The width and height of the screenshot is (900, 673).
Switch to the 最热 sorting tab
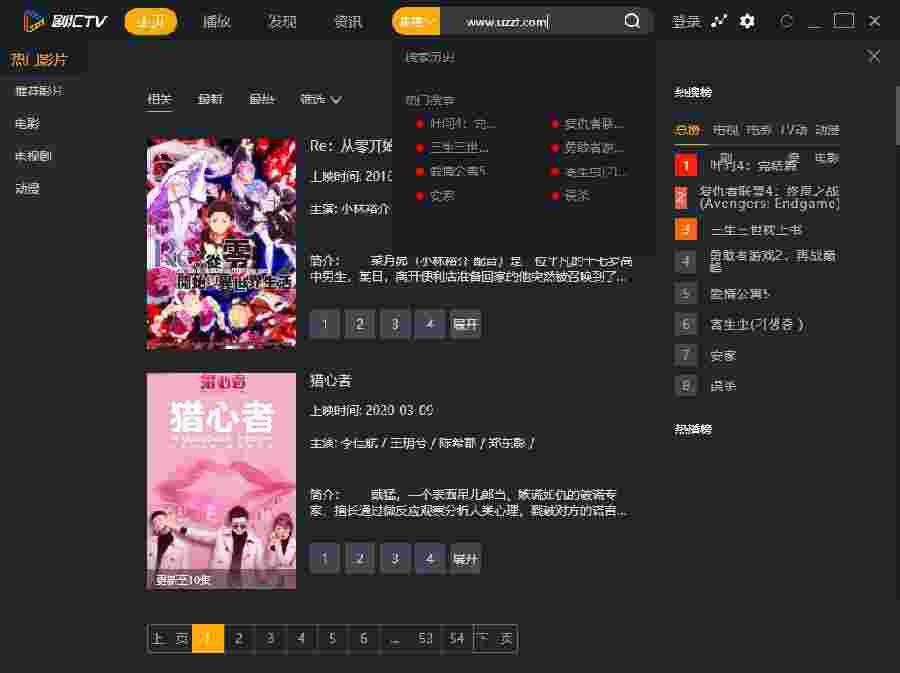tap(261, 100)
